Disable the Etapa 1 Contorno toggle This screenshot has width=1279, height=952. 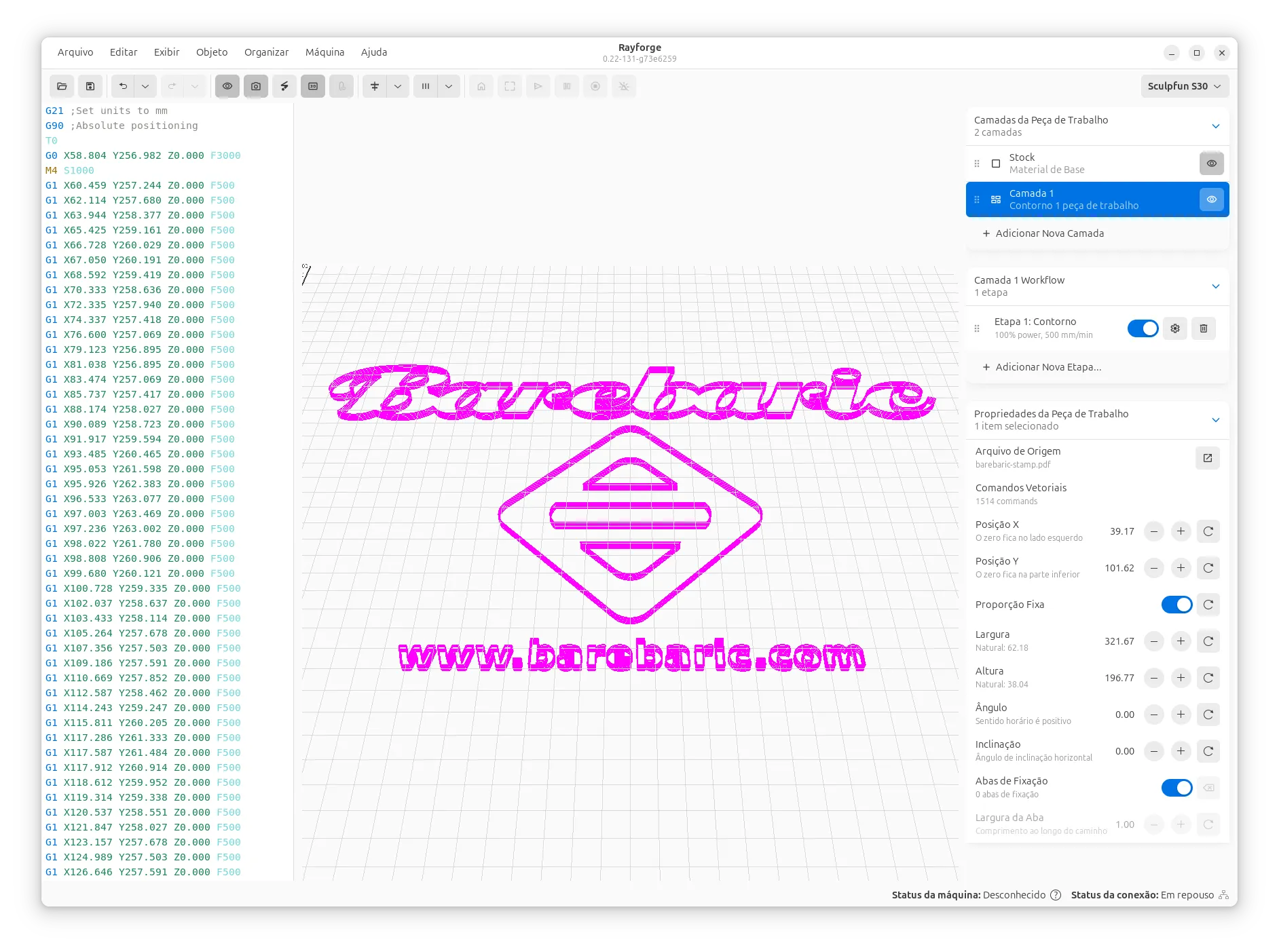(x=1143, y=328)
